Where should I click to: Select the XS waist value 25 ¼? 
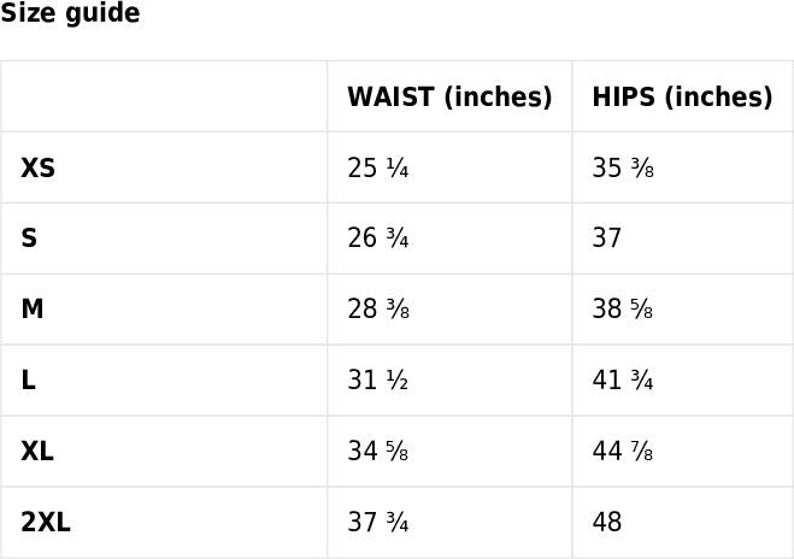[378, 168]
